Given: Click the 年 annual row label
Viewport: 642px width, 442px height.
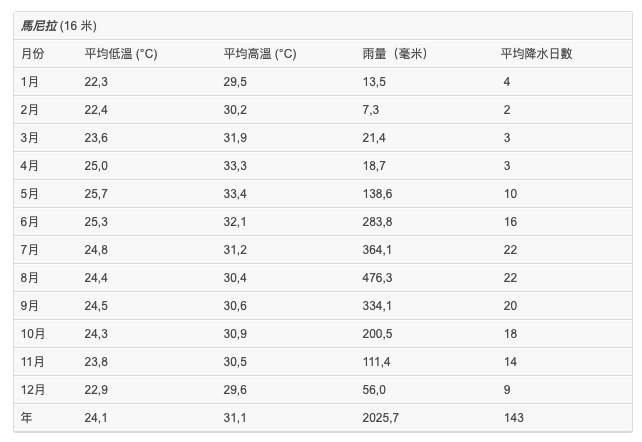Looking at the screenshot, I should click(26, 417).
